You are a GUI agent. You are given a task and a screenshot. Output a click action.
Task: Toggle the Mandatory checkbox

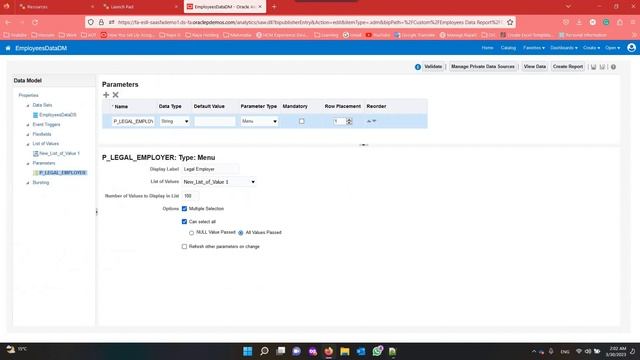[x=302, y=121]
